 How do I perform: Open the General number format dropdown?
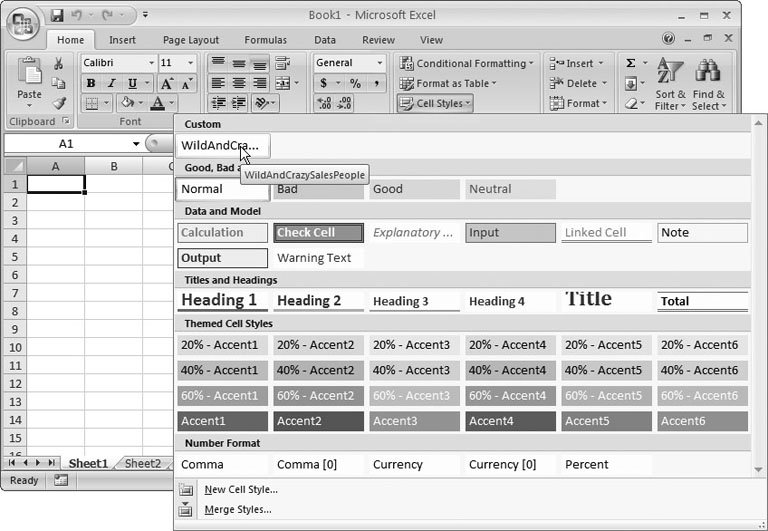379,63
